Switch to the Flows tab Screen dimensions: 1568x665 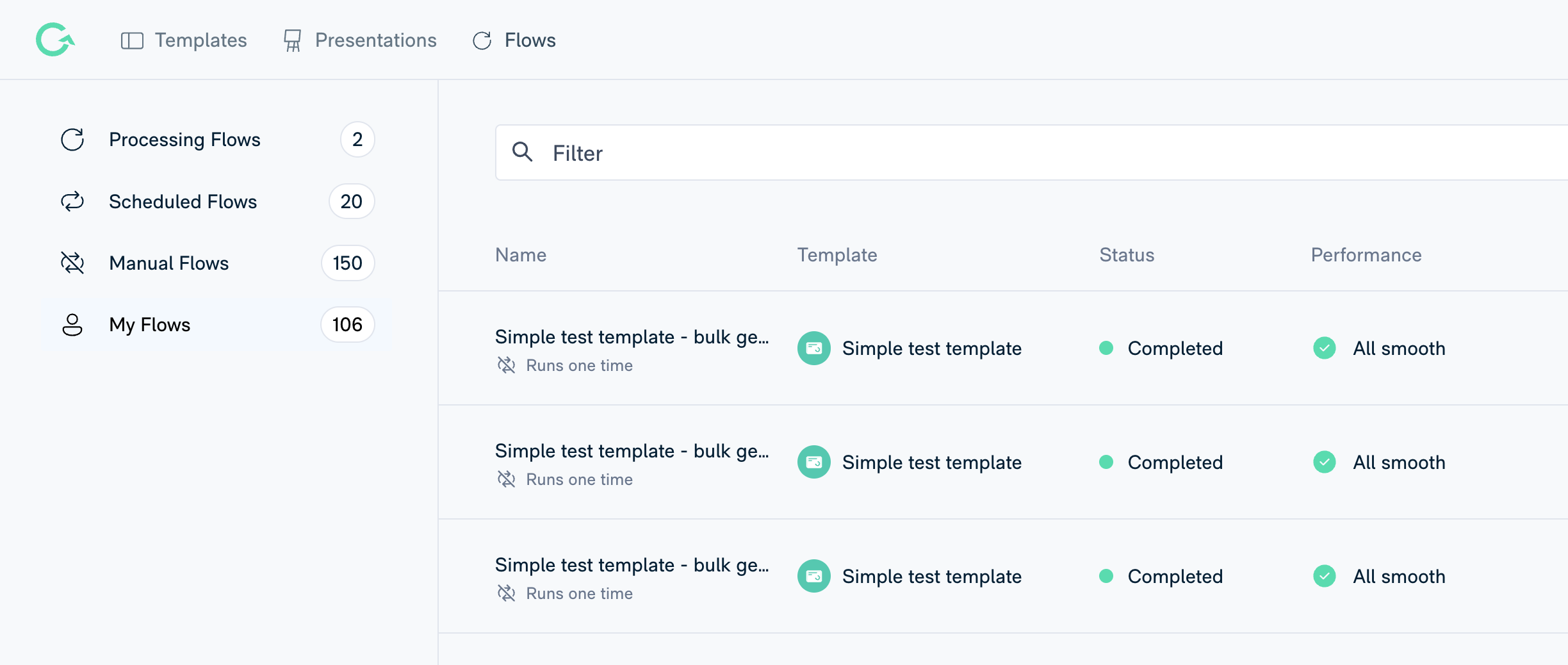click(514, 40)
